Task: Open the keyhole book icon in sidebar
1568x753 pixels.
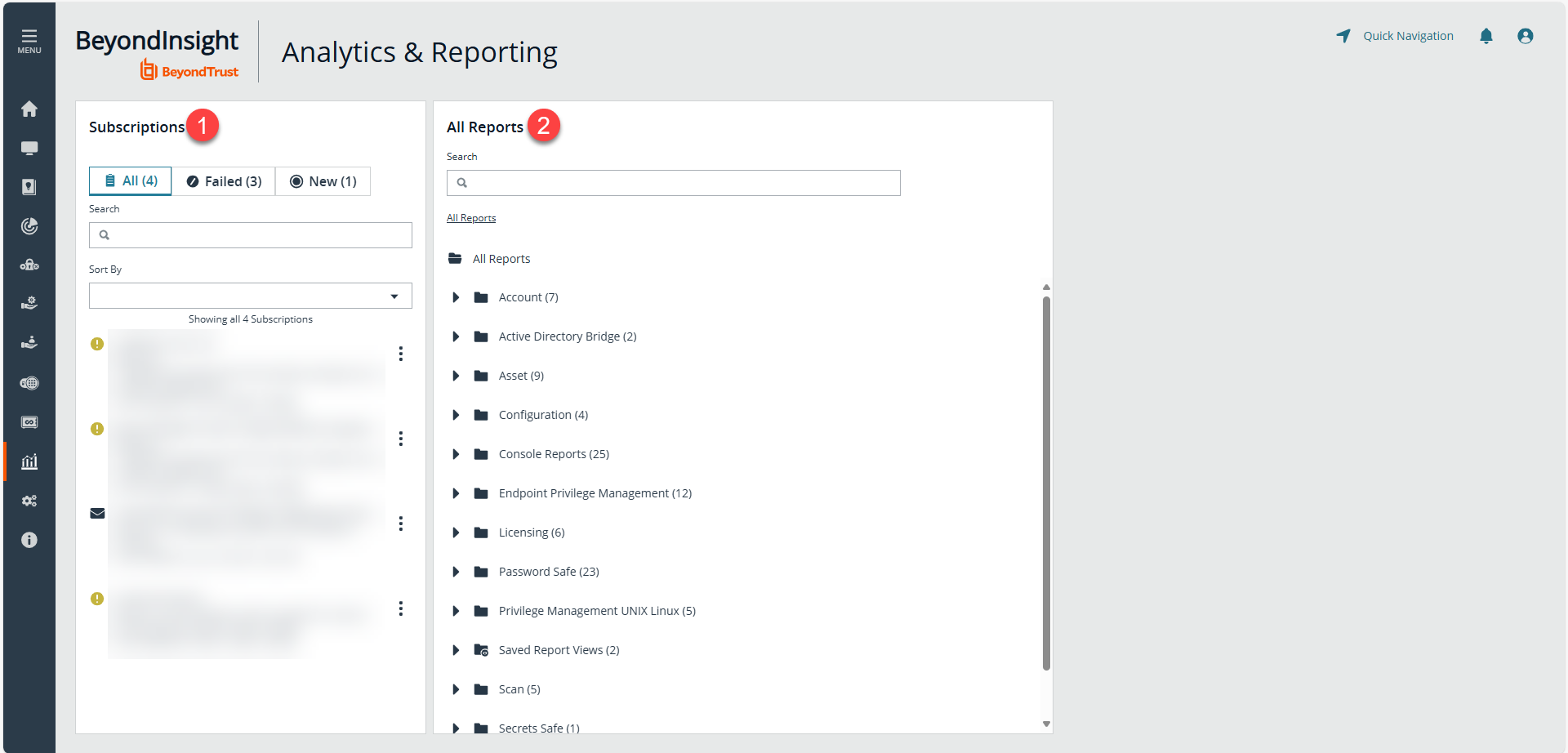Action: coord(29,187)
